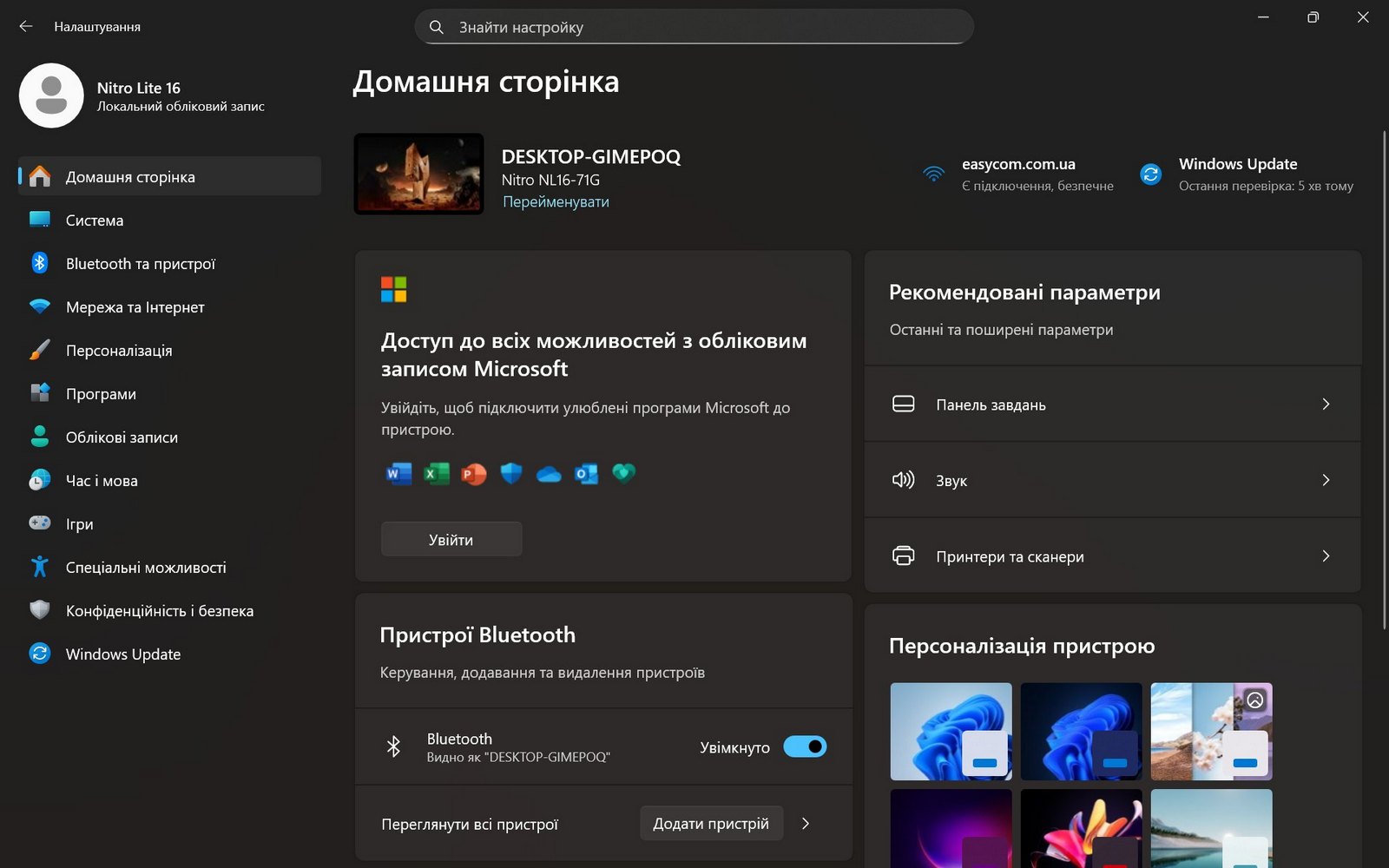This screenshot has height=868, width=1389.
Task: Click the Перейменувати link
Action: click(556, 202)
